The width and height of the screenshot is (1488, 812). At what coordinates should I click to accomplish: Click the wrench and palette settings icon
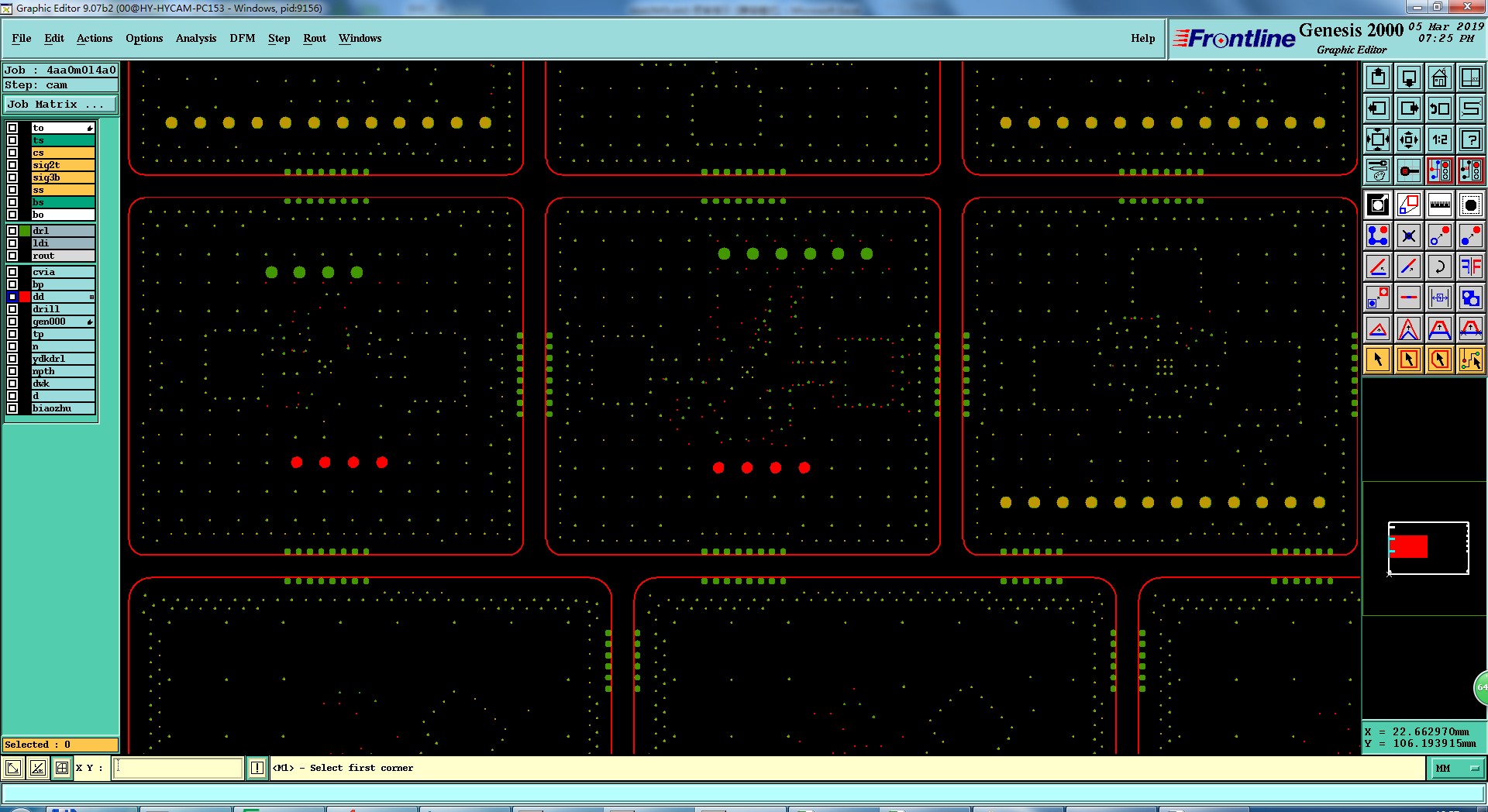[x=1378, y=170]
